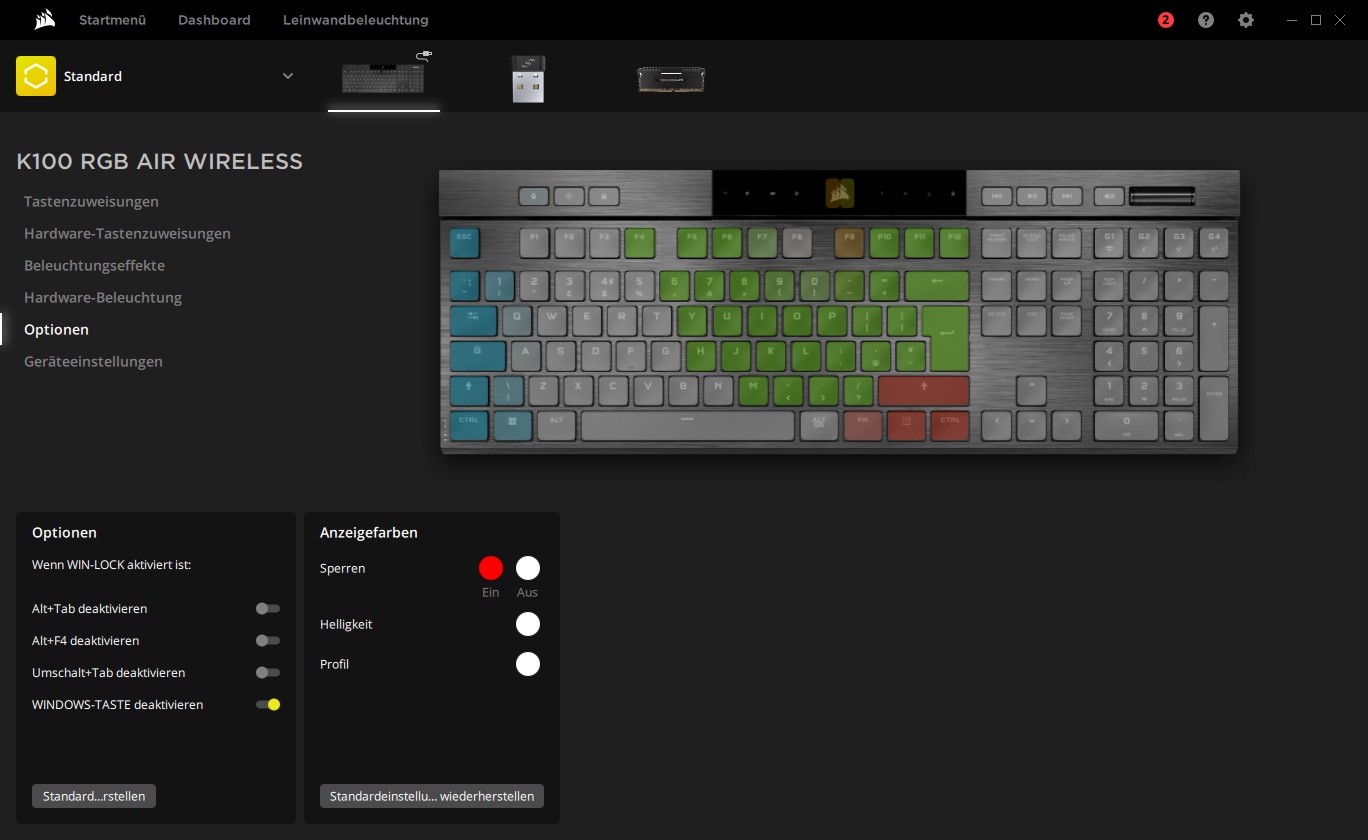Click the G1 macro key

(x=1109, y=242)
